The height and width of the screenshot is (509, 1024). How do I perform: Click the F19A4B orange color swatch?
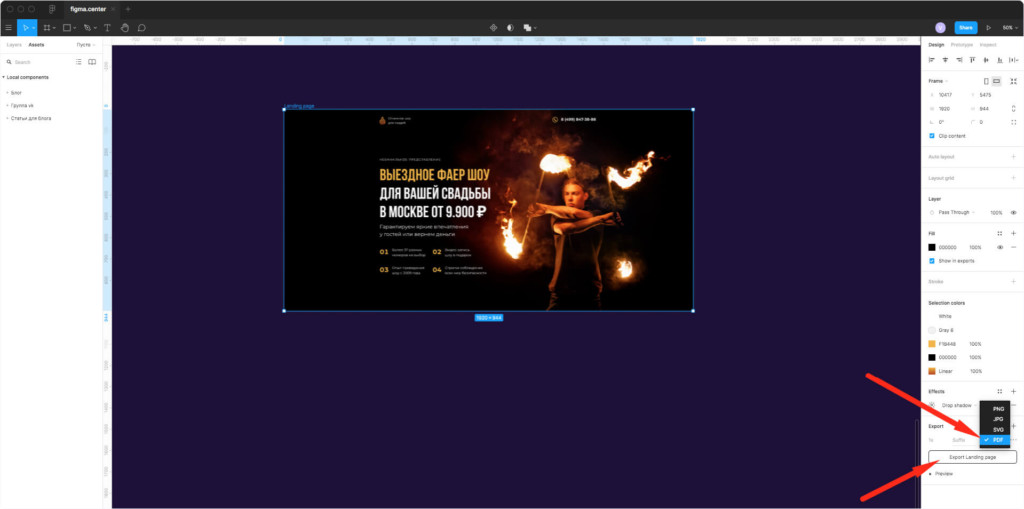932,343
